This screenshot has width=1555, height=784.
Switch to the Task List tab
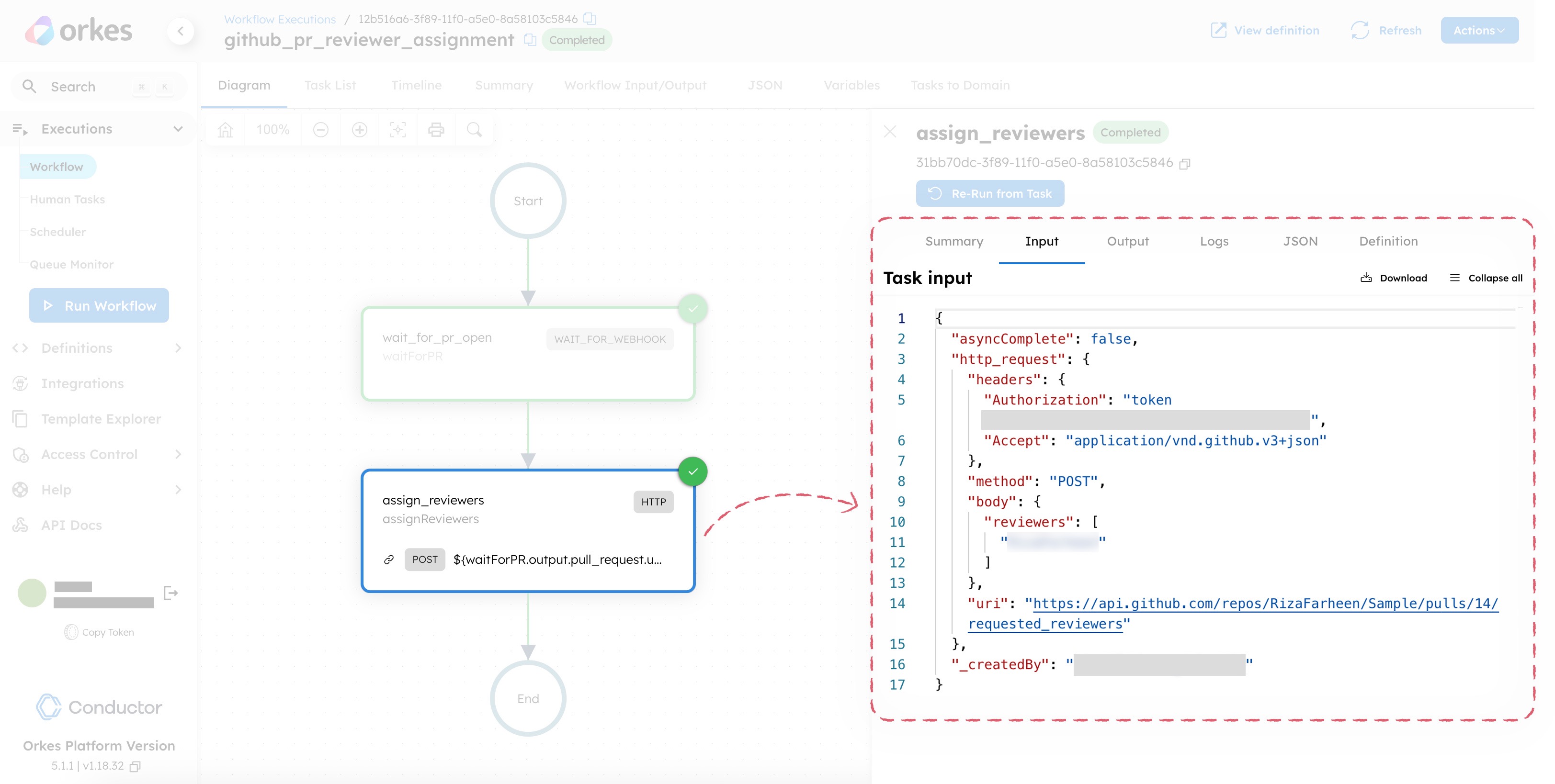point(330,85)
